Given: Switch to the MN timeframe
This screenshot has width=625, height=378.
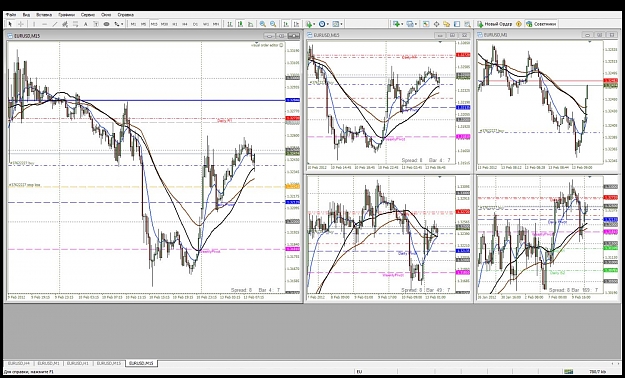Looking at the screenshot, I should 216,24.
